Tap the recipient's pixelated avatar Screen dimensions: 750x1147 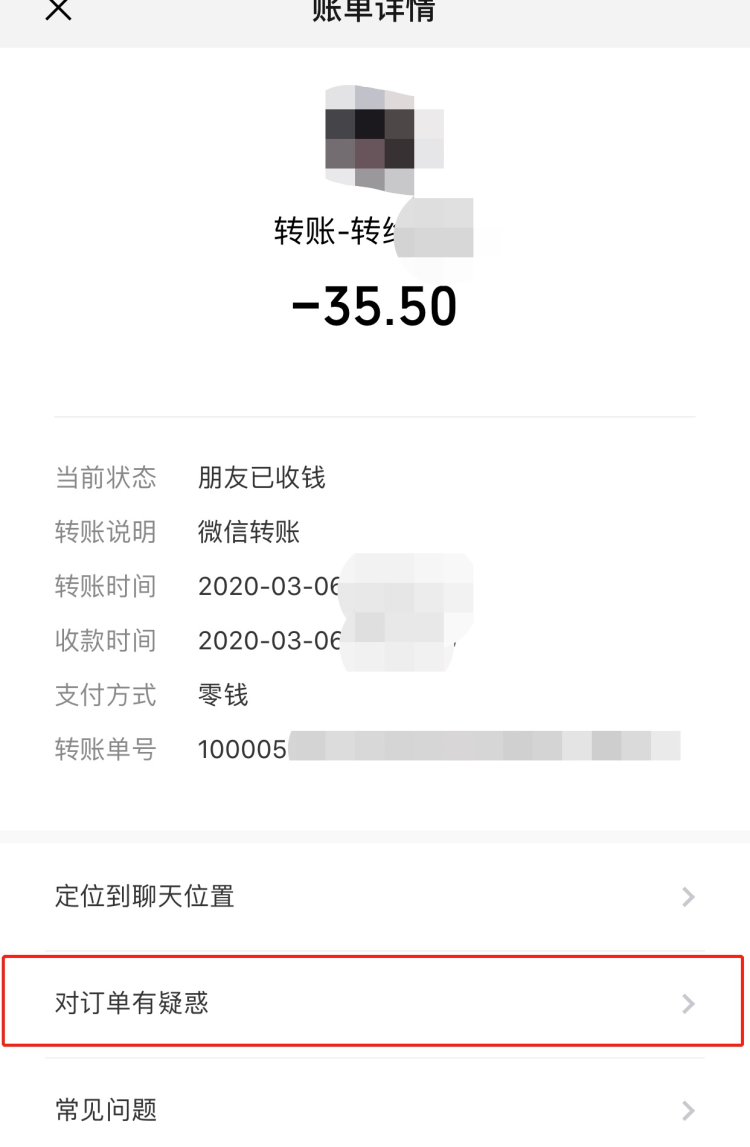[384, 140]
